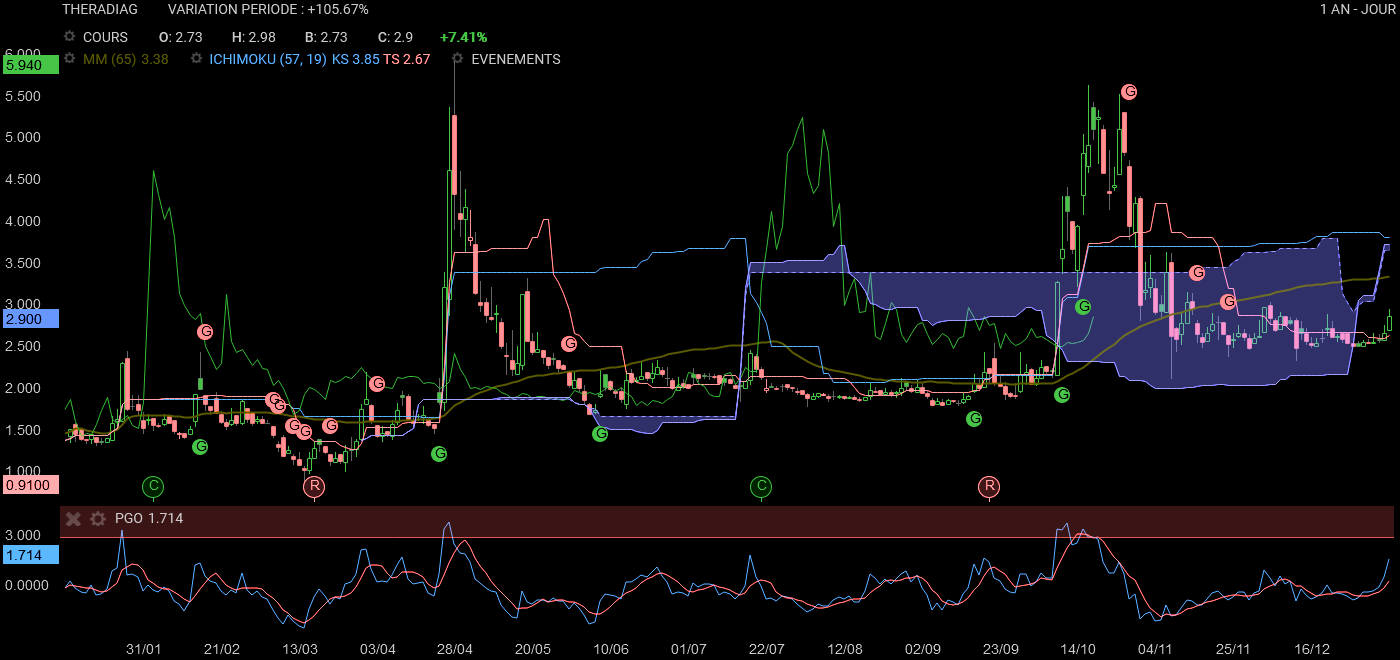Click green C event marker near 31/01
The image size is (1400, 660).
click(x=153, y=487)
